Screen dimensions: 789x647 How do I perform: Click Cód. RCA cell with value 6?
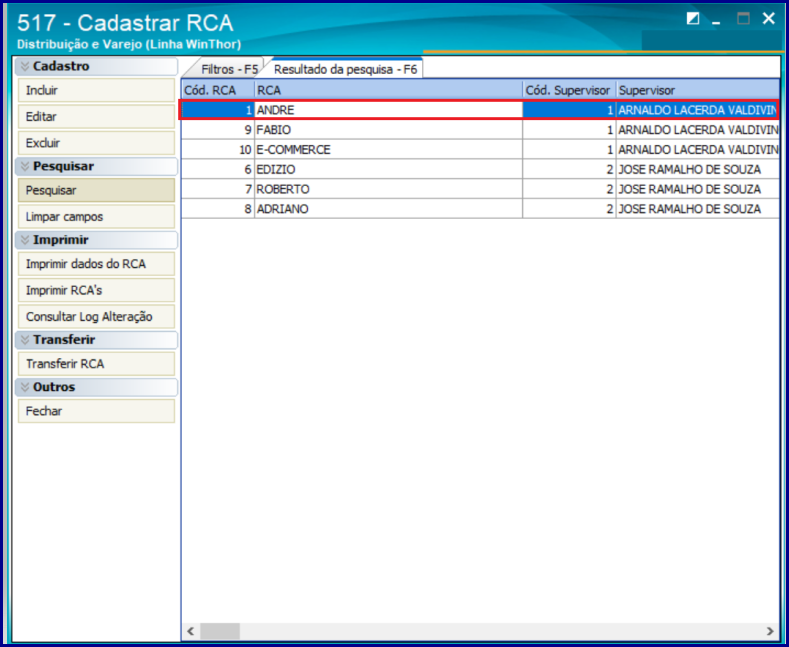tap(218, 170)
